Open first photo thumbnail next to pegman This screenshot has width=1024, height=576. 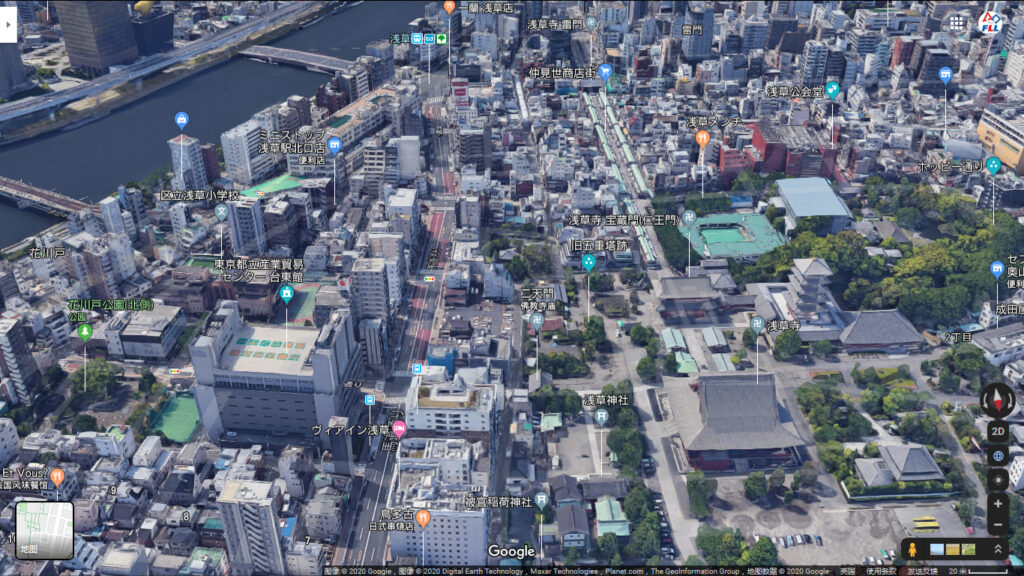pyautogui.click(x=936, y=550)
